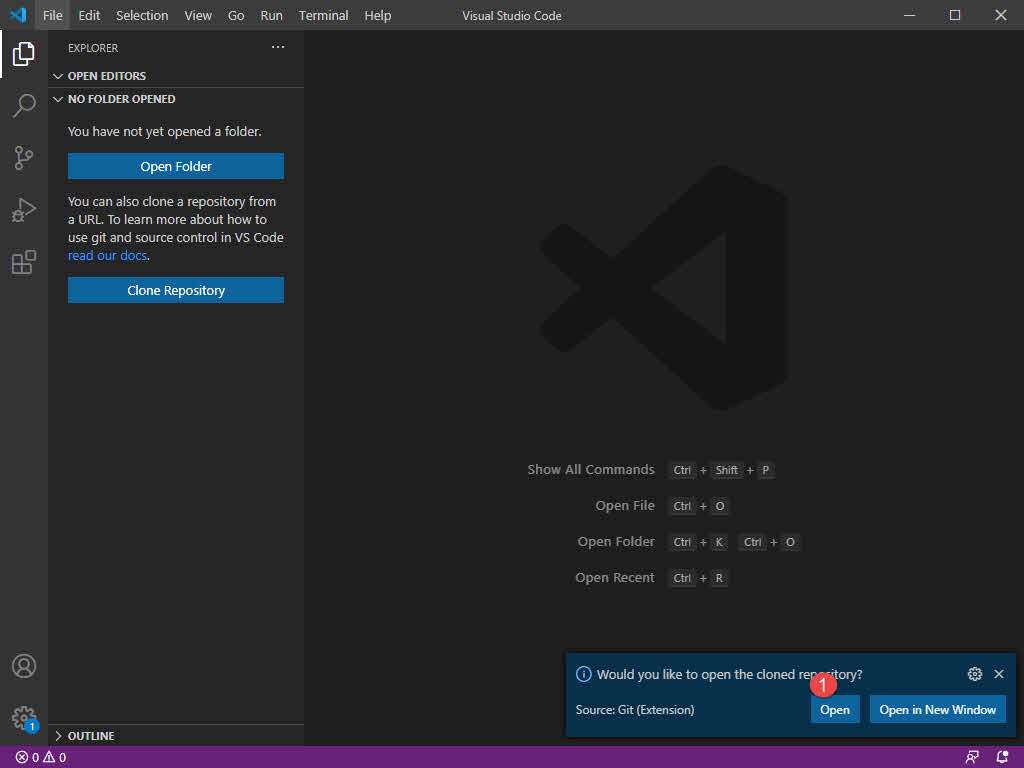
Task: Open the Manage gear icon
Action: [x=23, y=718]
